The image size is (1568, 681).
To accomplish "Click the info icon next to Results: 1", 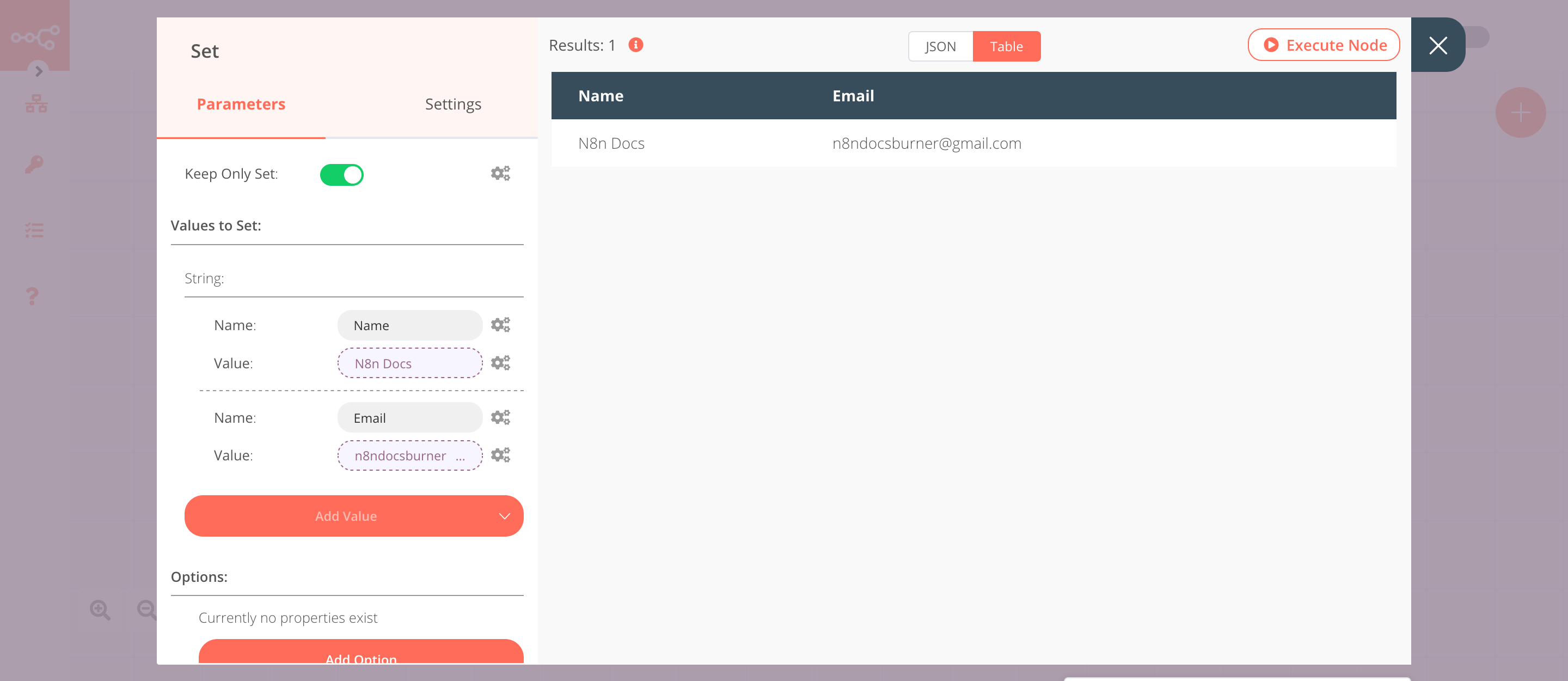I will pos(635,45).
